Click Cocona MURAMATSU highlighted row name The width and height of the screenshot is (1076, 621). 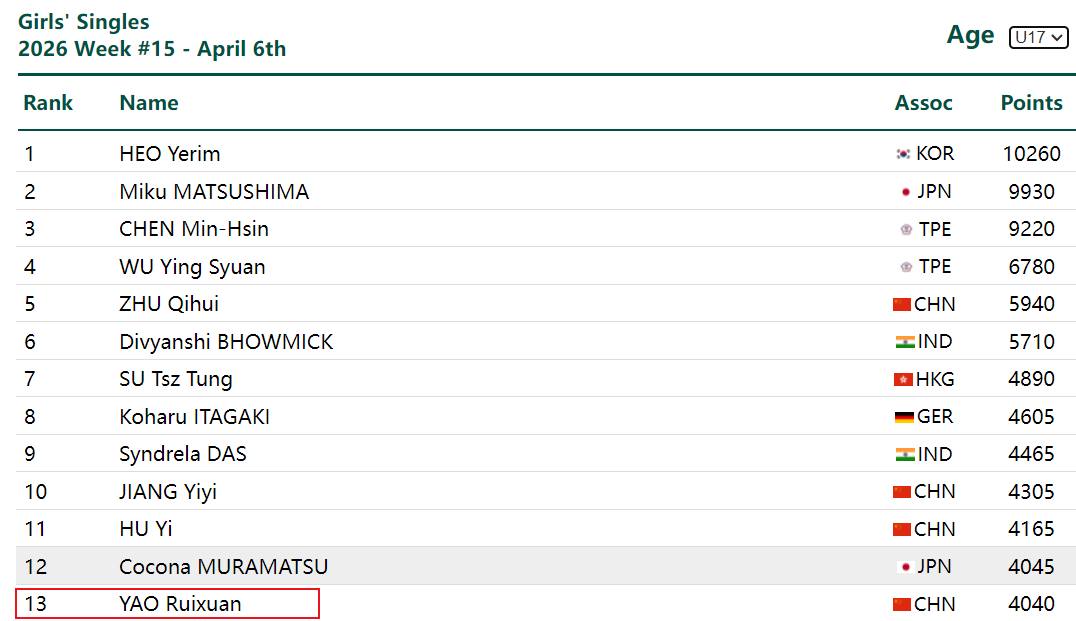point(223,567)
